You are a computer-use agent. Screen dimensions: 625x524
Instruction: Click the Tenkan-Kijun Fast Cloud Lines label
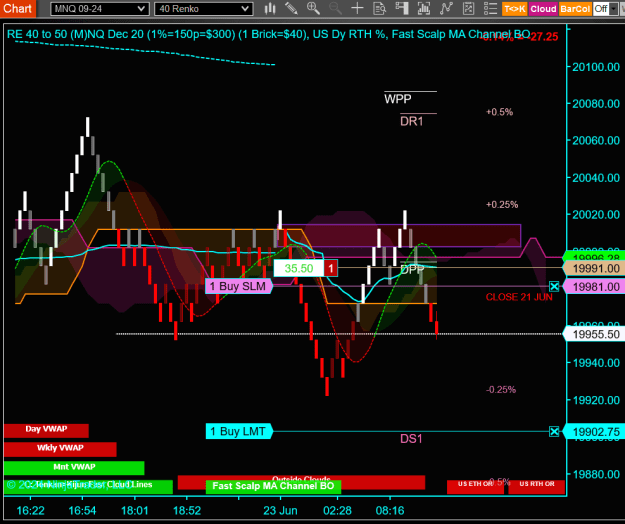pyautogui.click(x=88, y=485)
